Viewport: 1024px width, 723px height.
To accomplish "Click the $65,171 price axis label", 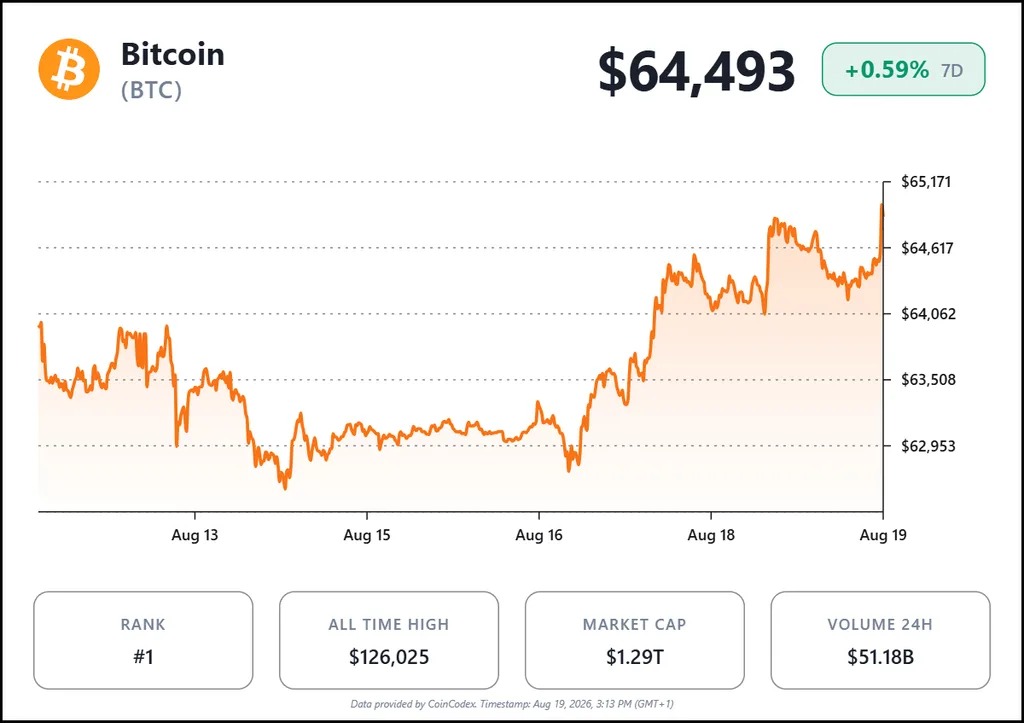I will pos(926,182).
